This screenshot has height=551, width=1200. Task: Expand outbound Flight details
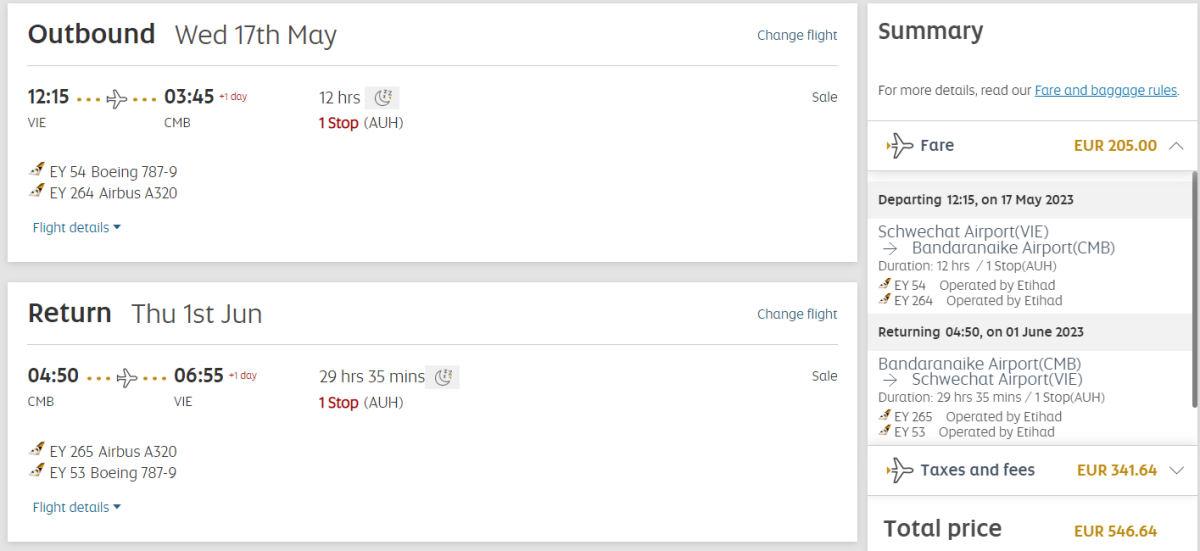pos(76,228)
